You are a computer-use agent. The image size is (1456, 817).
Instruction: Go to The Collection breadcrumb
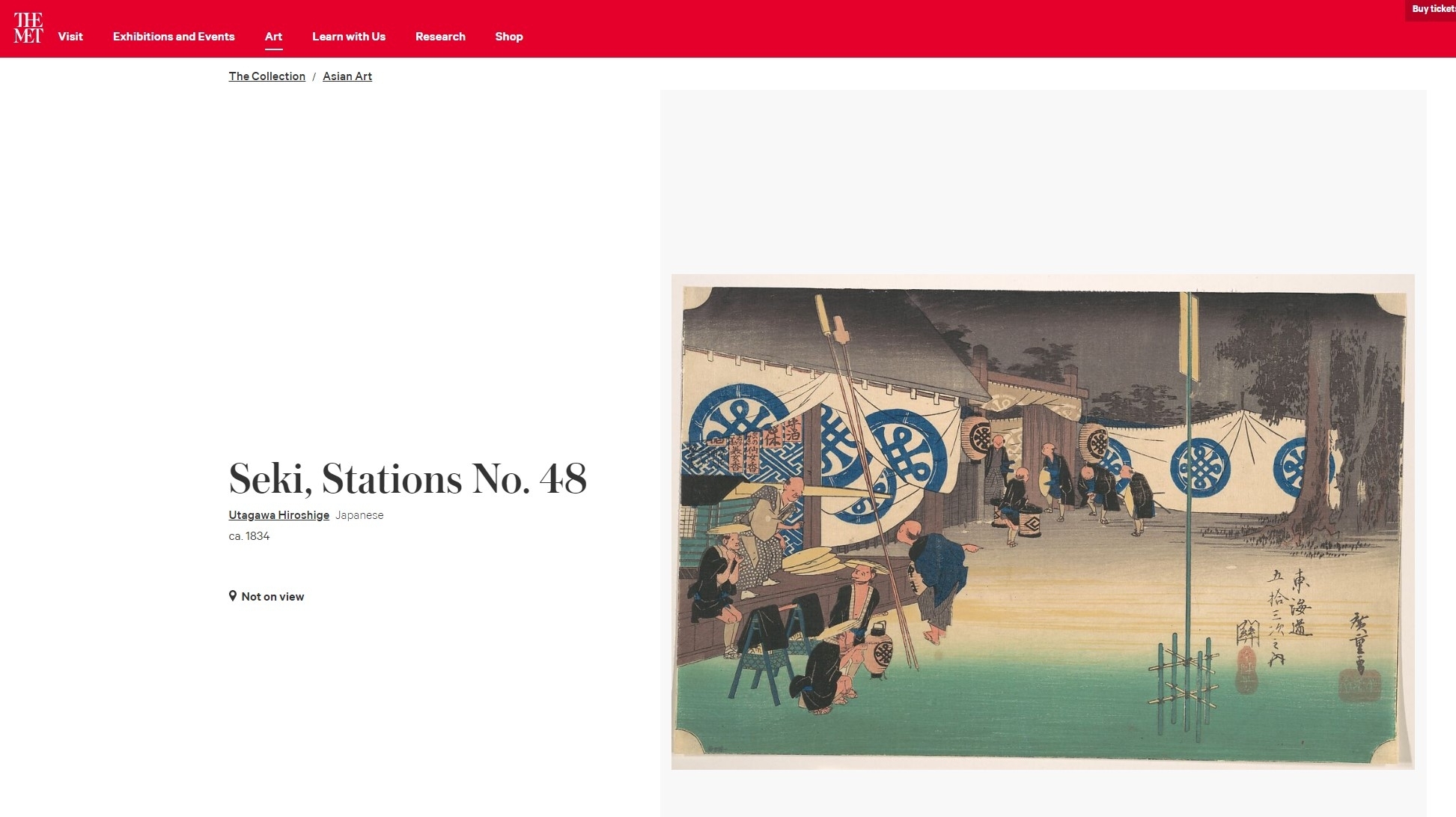(x=267, y=76)
